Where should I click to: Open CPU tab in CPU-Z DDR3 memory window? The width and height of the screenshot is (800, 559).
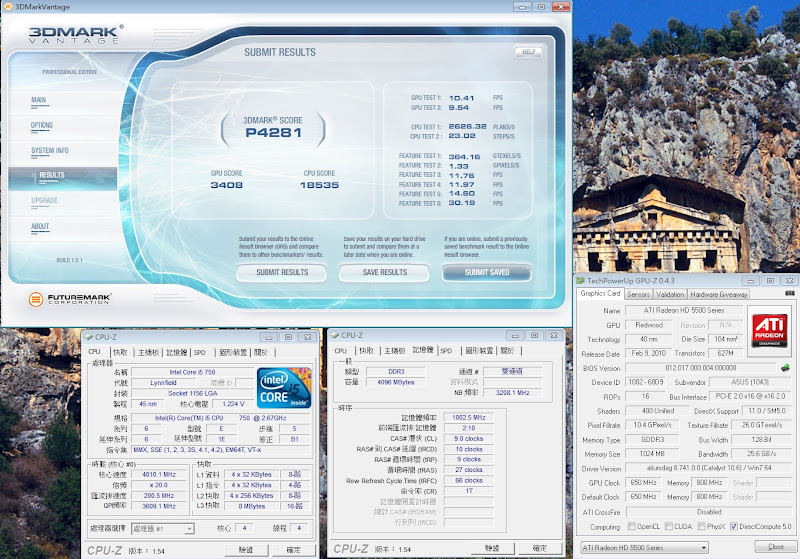pos(341,351)
